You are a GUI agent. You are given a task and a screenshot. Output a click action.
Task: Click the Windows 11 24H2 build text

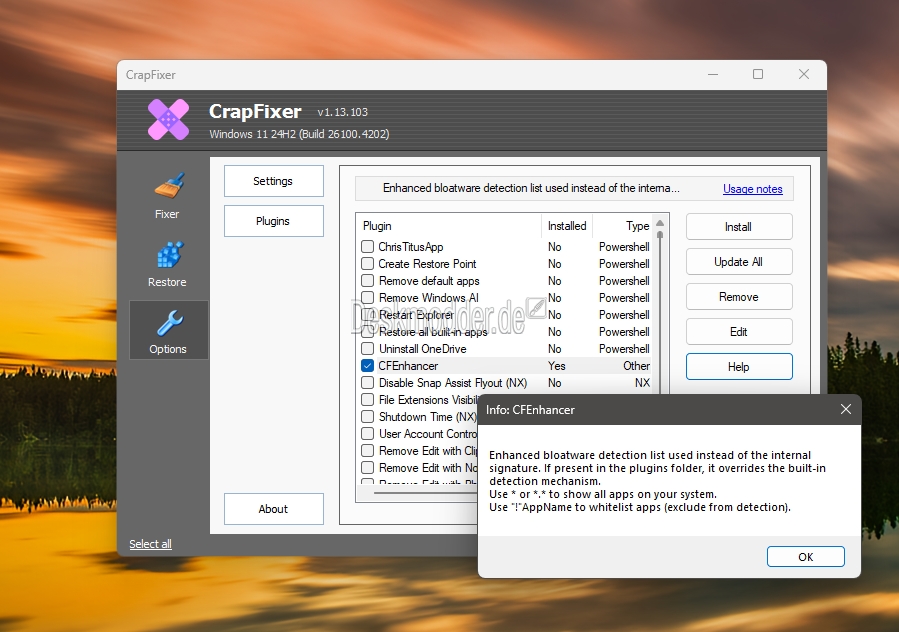click(299, 134)
